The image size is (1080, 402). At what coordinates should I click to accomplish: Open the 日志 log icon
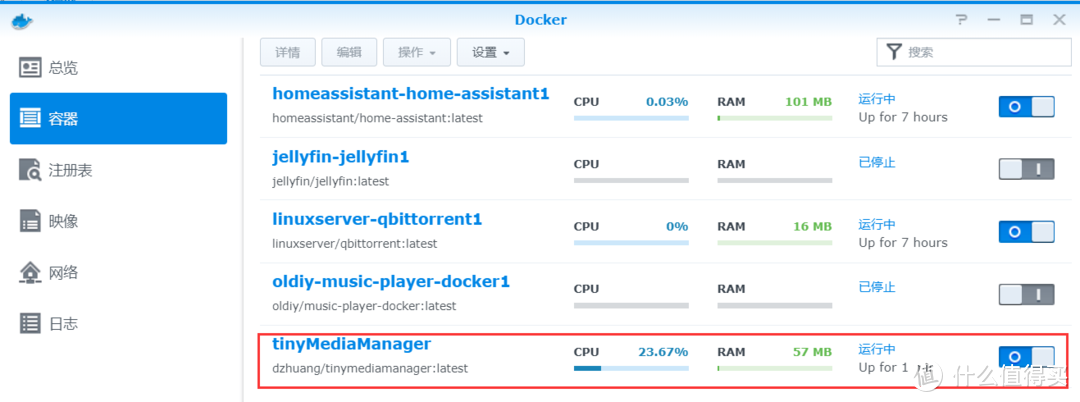30,323
